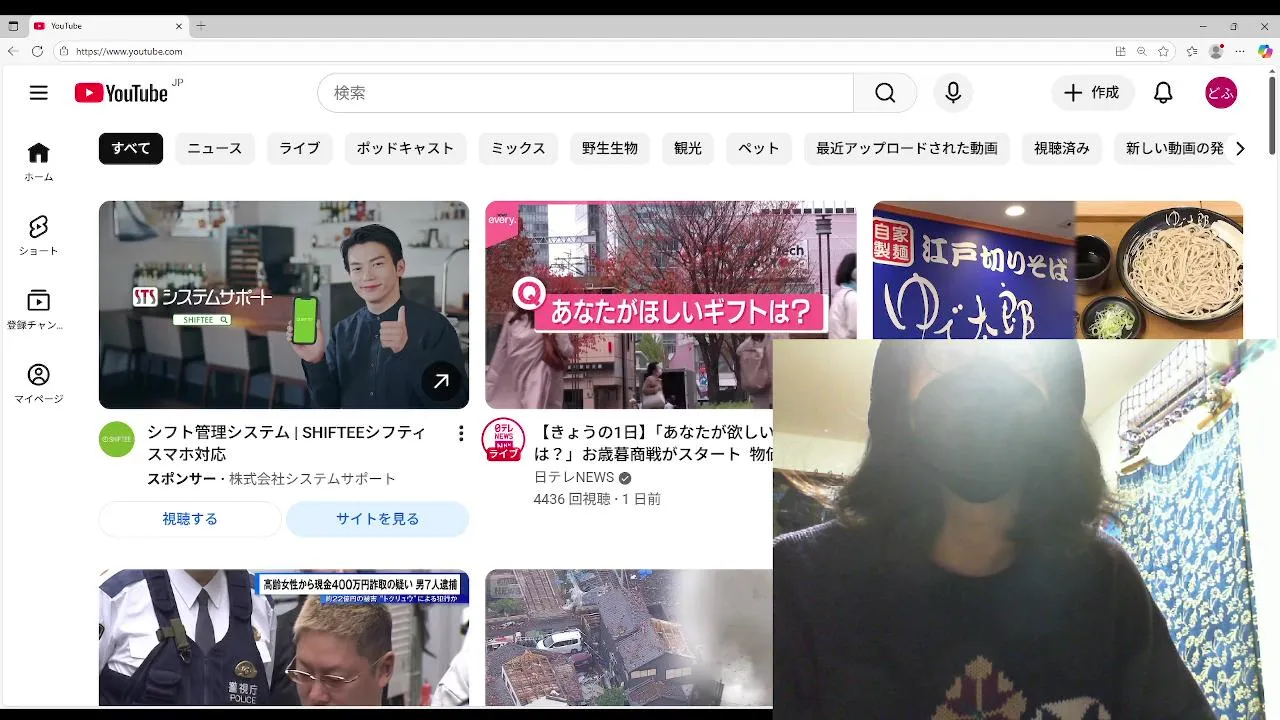Open browser favorites list icon
The width and height of the screenshot is (1280, 720).
pyautogui.click(x=1192, y=51)
